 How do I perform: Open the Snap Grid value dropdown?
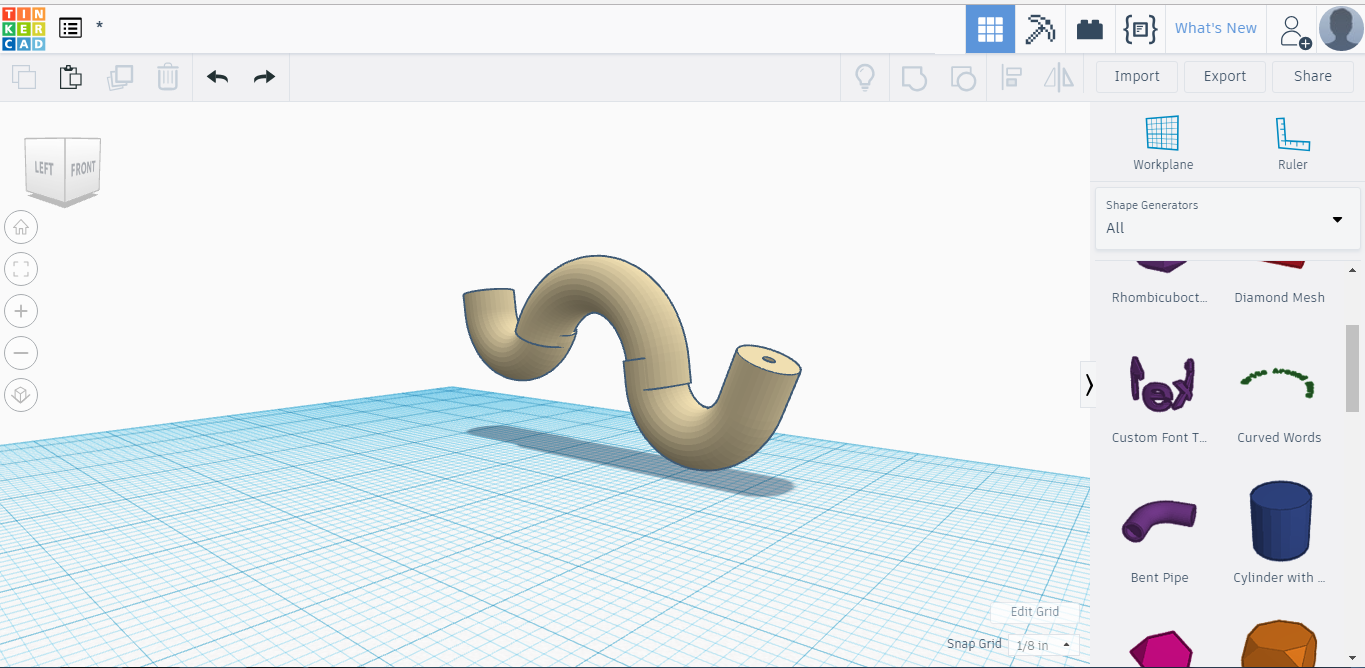tap(1043, 645)
